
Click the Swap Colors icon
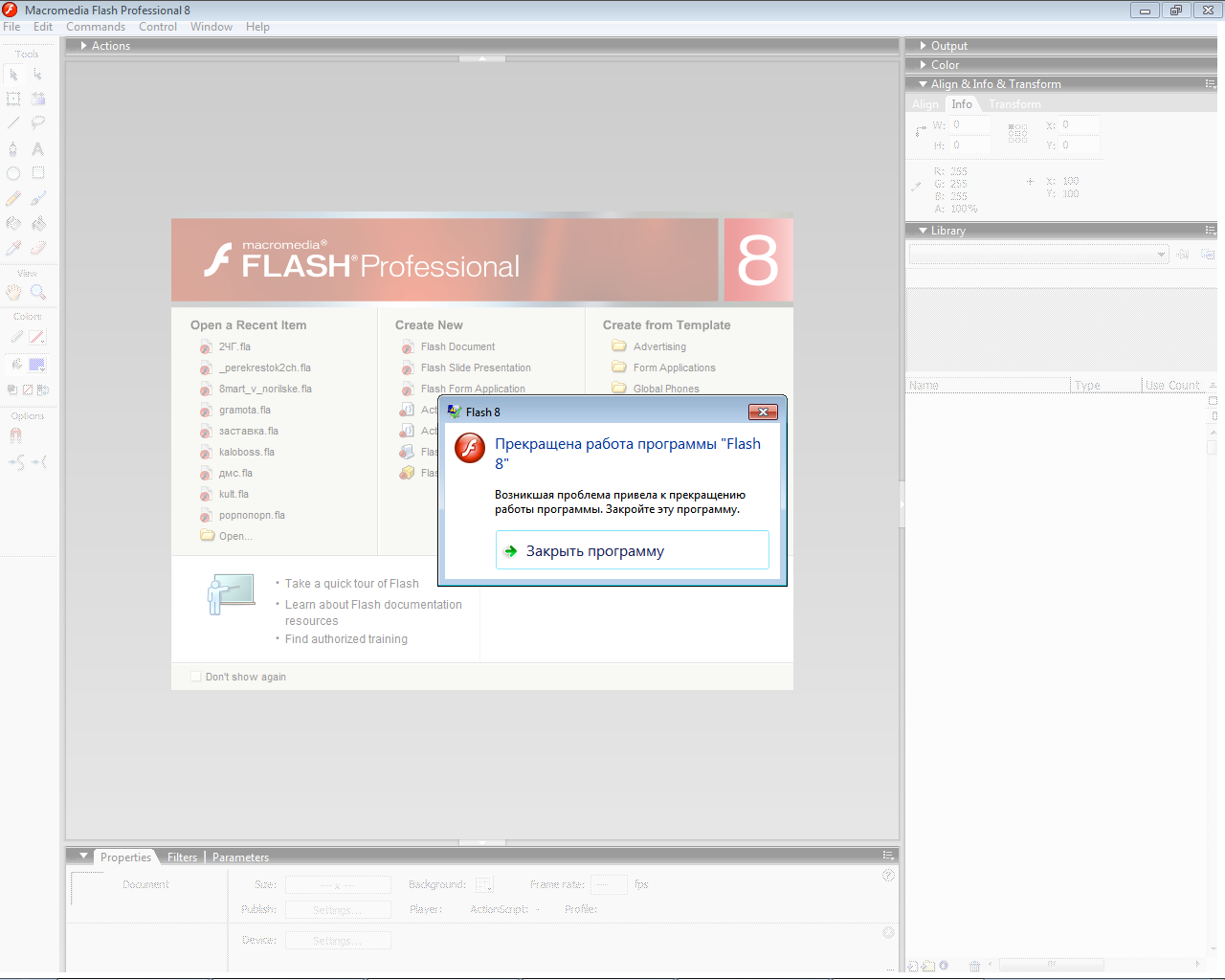(43, 390)
